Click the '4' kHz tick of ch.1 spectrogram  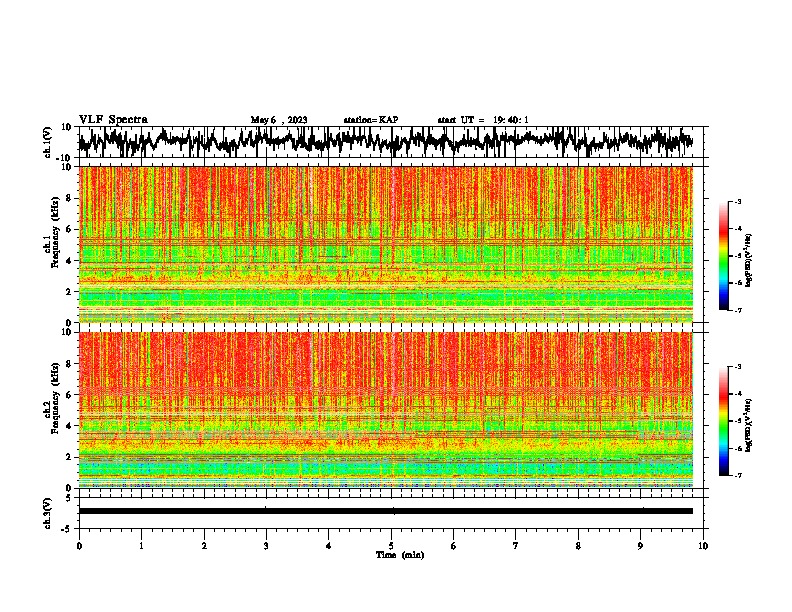pyautogui.click(x=70, y=261)
